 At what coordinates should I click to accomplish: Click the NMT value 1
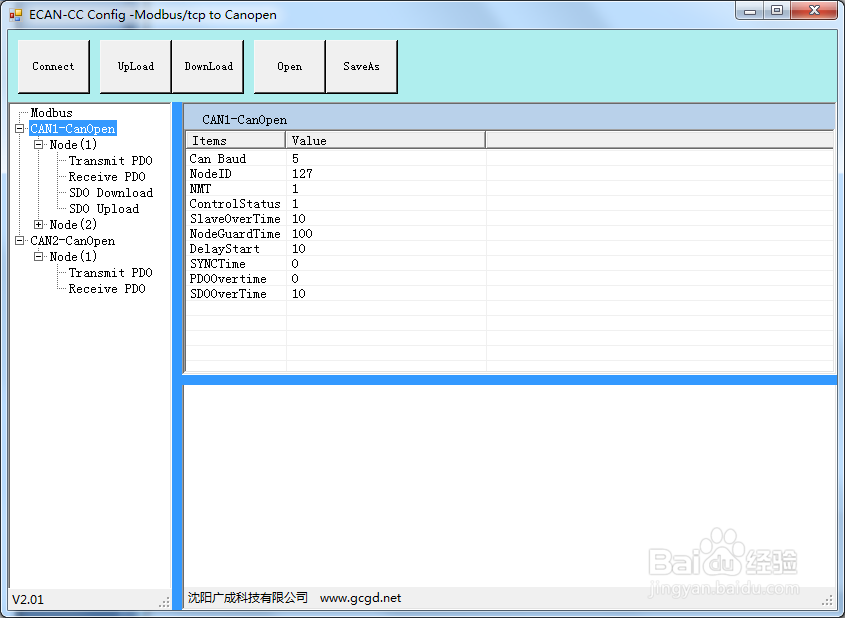click(x=295, y=189)
